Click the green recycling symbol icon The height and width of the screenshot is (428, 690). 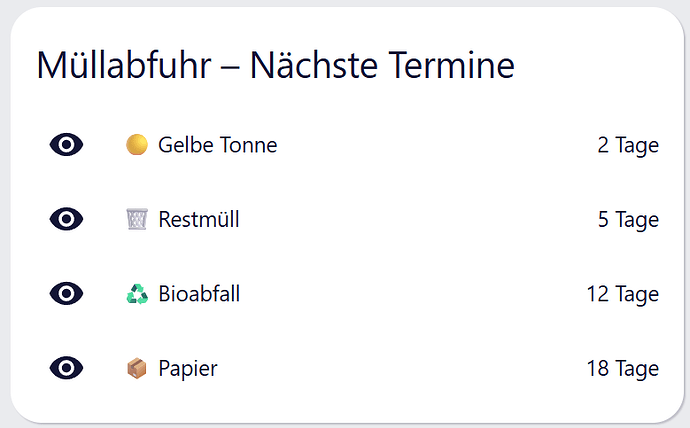[x=137, y=293]
